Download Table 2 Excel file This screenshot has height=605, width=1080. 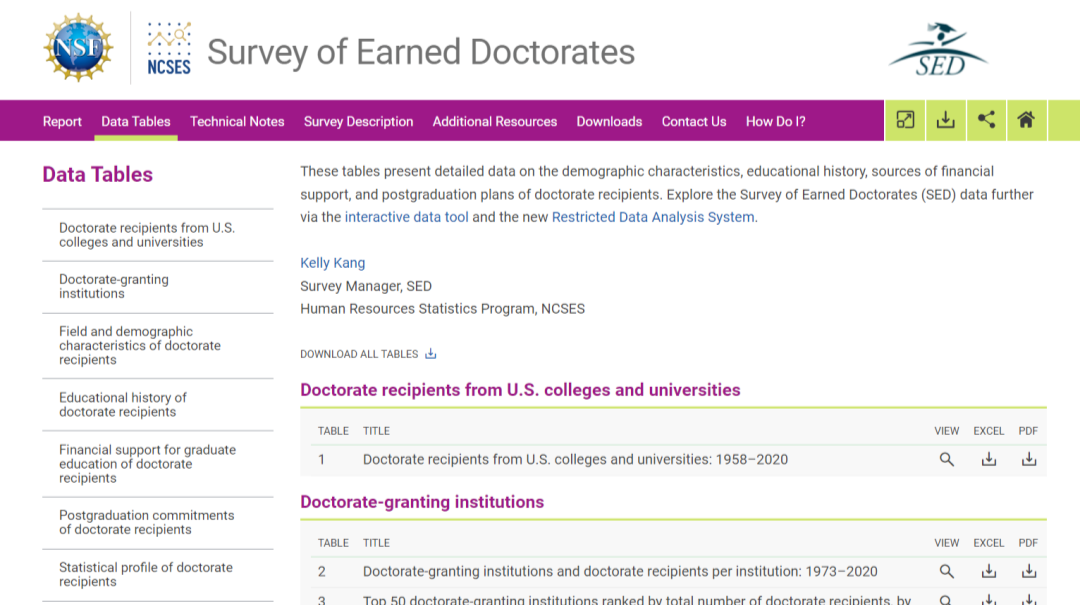988,572
